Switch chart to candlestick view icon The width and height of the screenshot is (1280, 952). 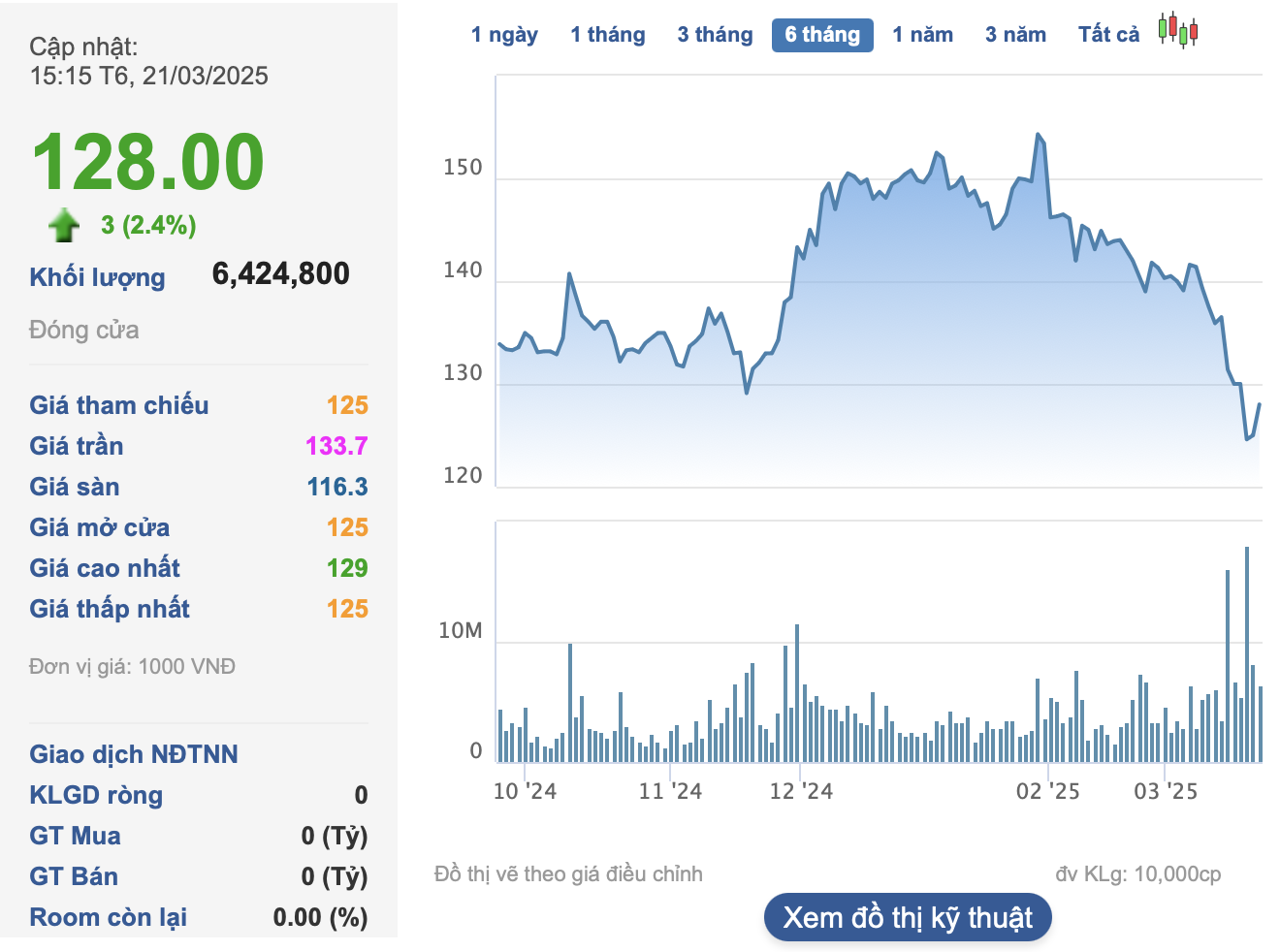(x=1177, y=31)
